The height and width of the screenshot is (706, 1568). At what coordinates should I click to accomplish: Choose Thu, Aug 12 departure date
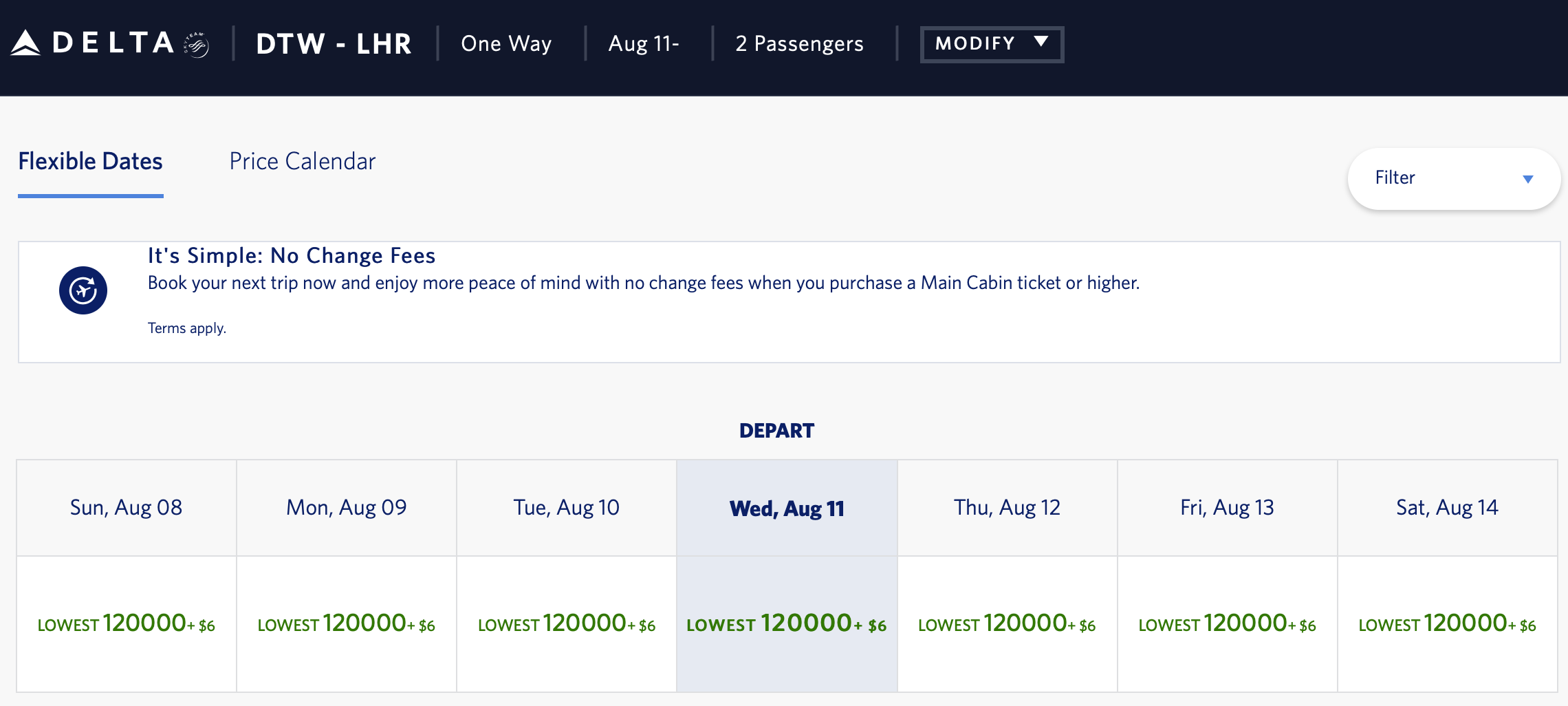pos(1007,508)
